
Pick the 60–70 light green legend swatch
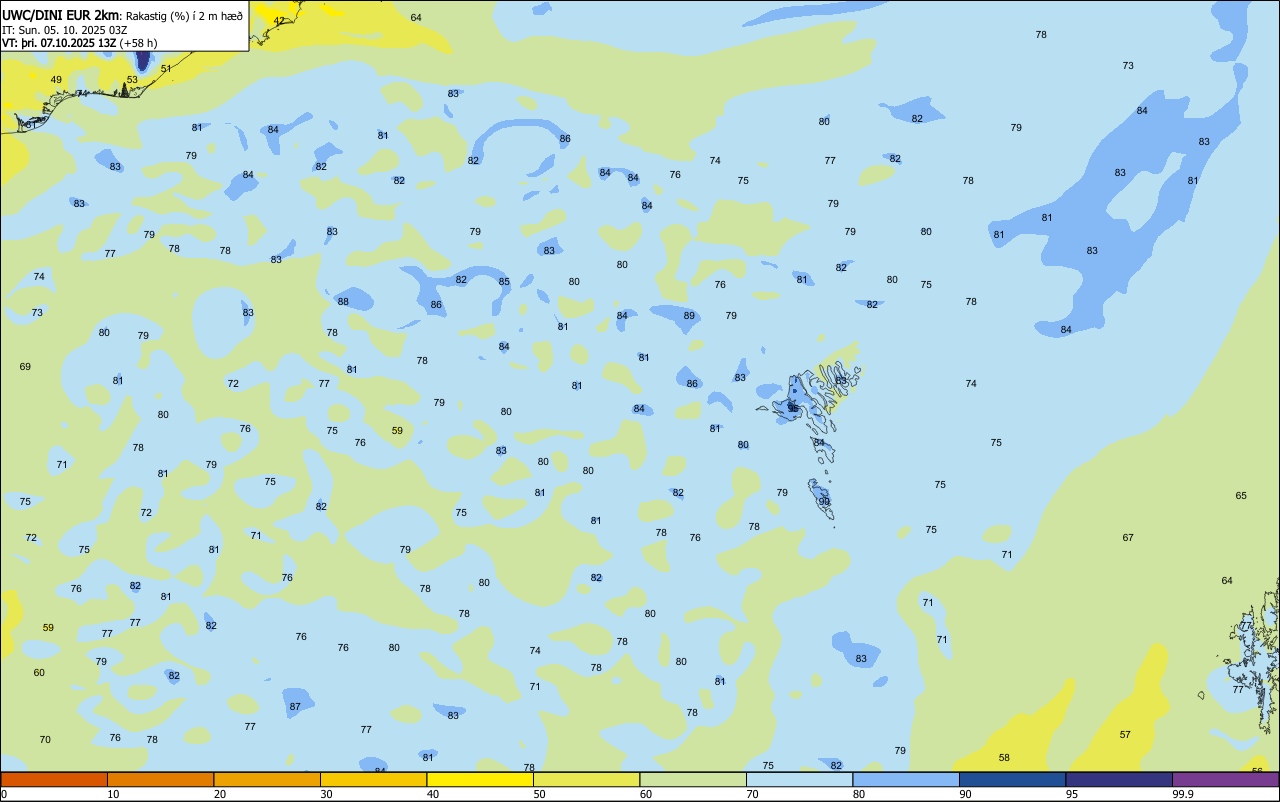click(693, 779)
